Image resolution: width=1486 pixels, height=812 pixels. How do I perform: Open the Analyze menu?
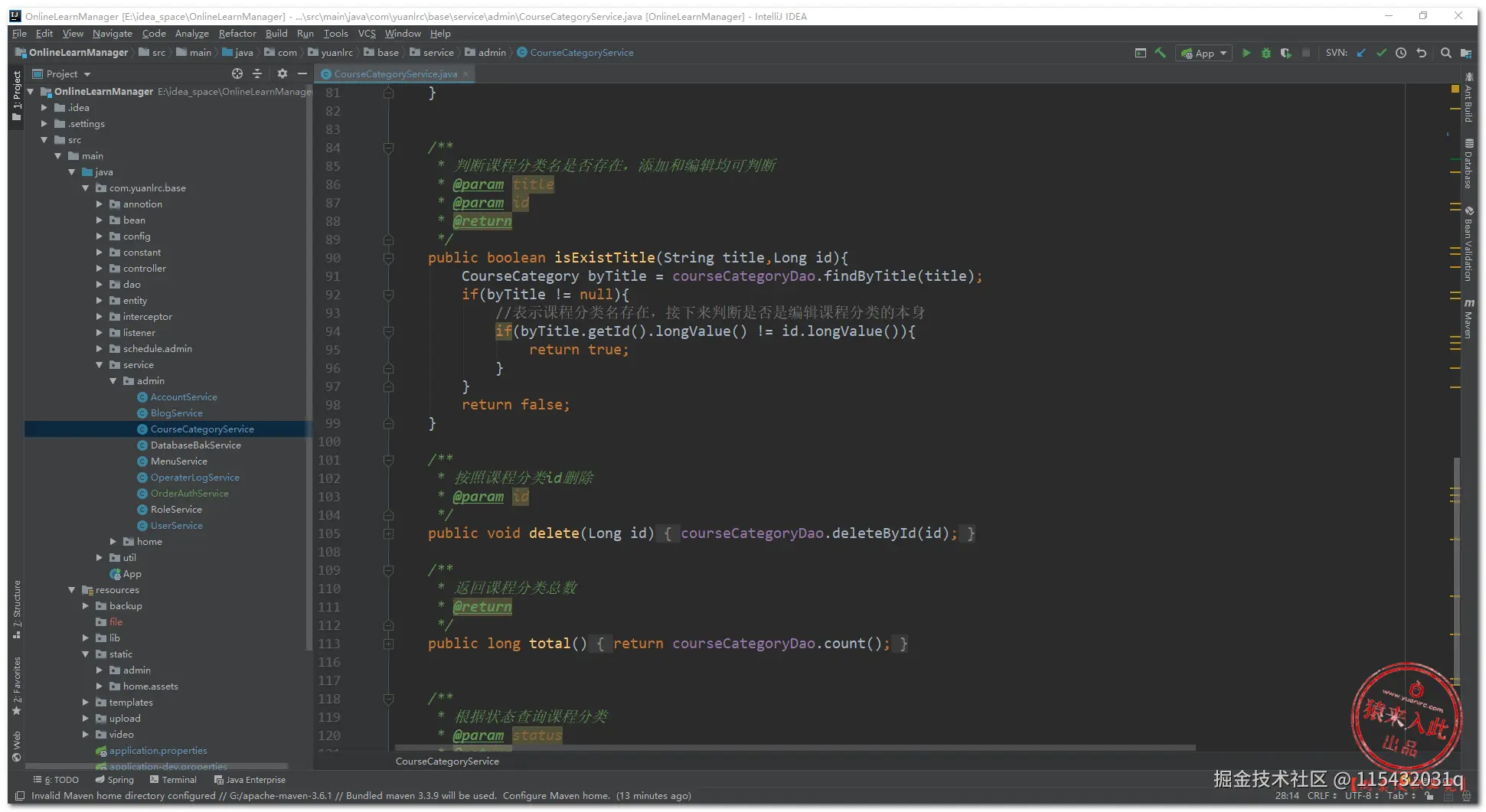click(x=191, y=34)
